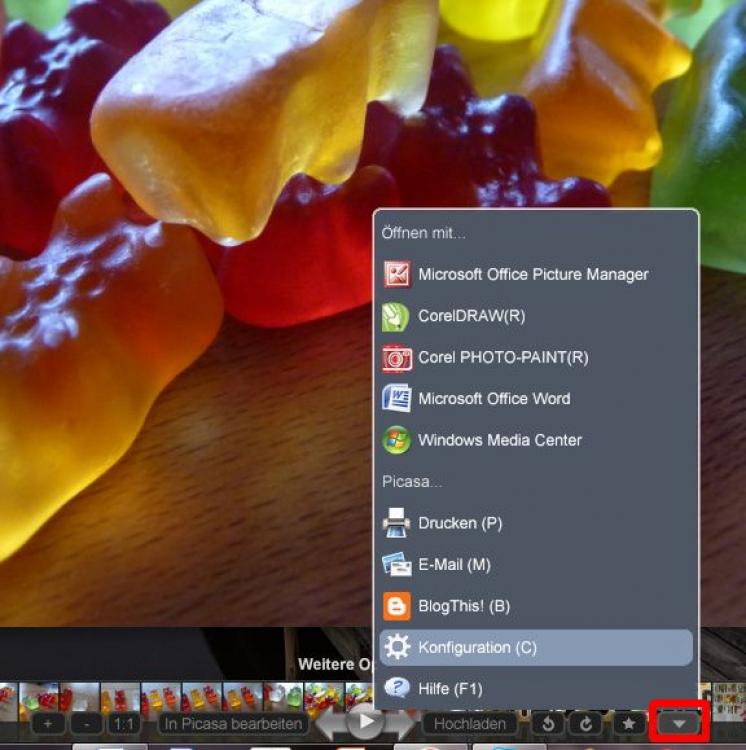This screenshot has height=750, width=746.
Task: Open image with CorelDRAW(R)
Action: click(x=471, y=316)
